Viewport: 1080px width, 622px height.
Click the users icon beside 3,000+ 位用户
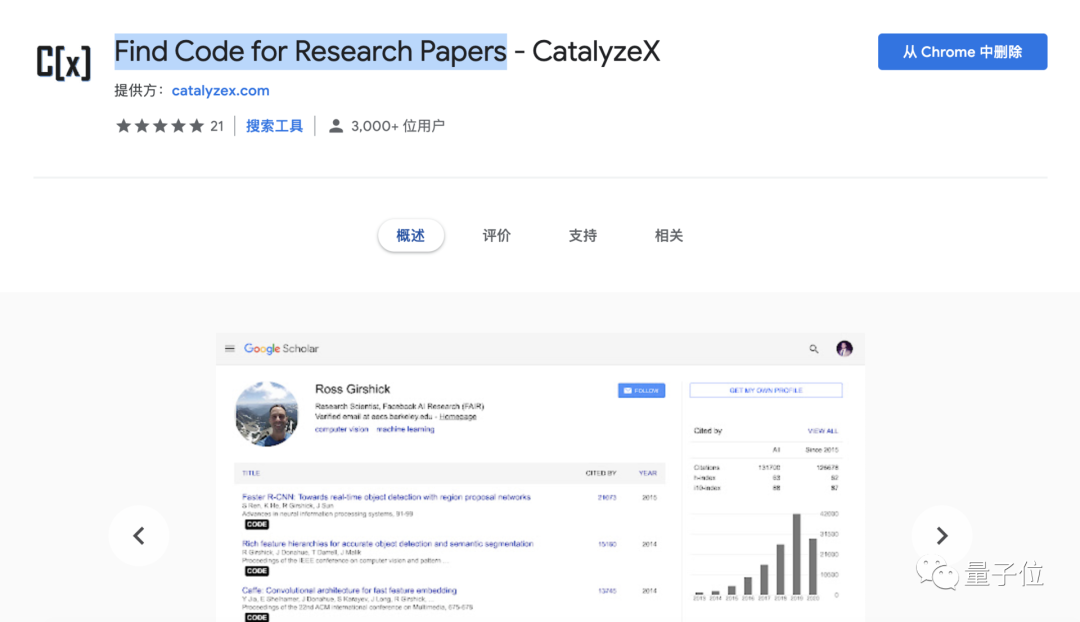click(335, 125)
